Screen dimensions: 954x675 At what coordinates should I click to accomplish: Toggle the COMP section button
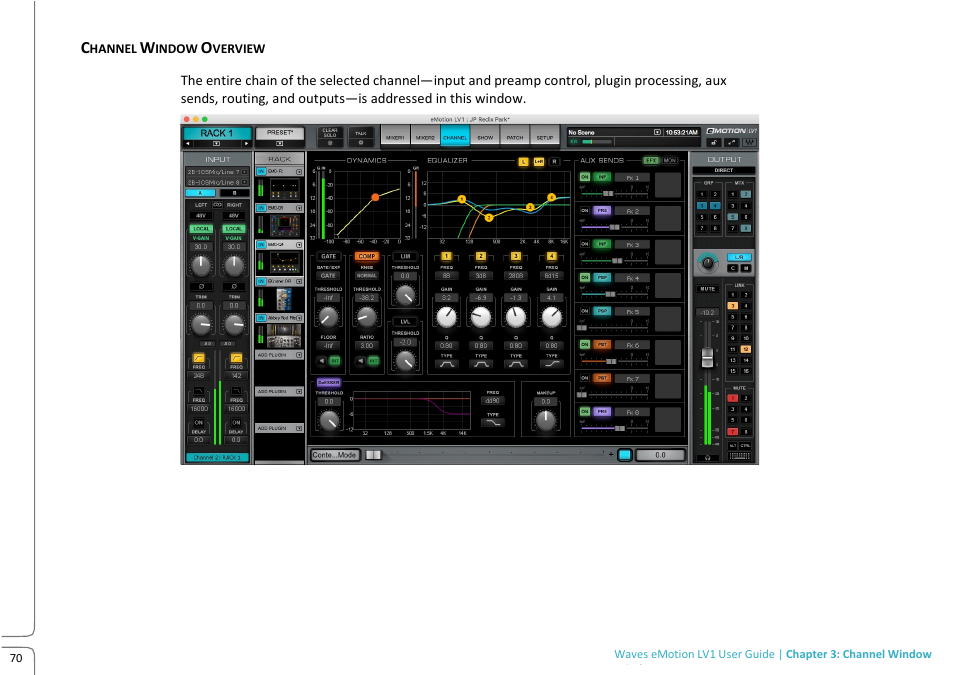tap(367, 256)
